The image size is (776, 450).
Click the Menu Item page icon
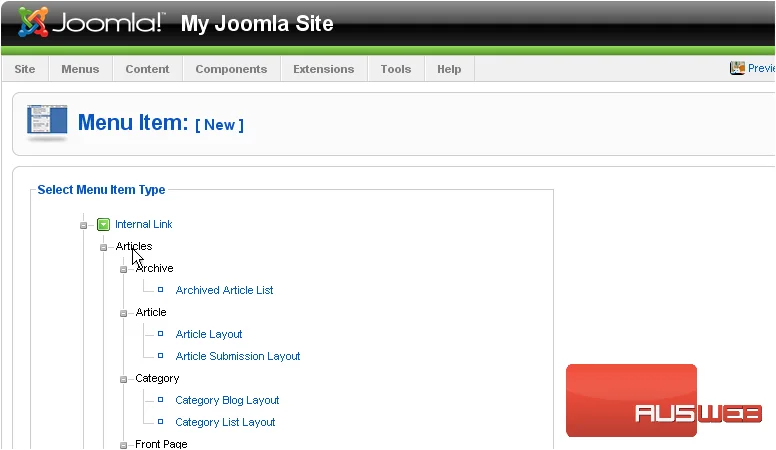coord(47,122)
